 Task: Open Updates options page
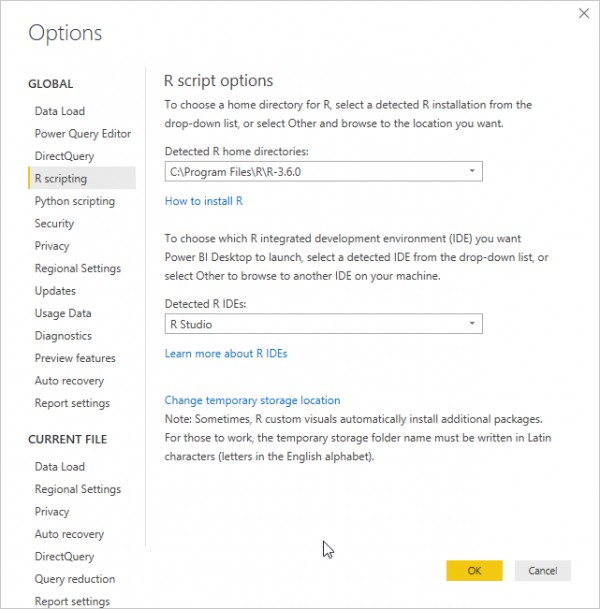point(55,291)
